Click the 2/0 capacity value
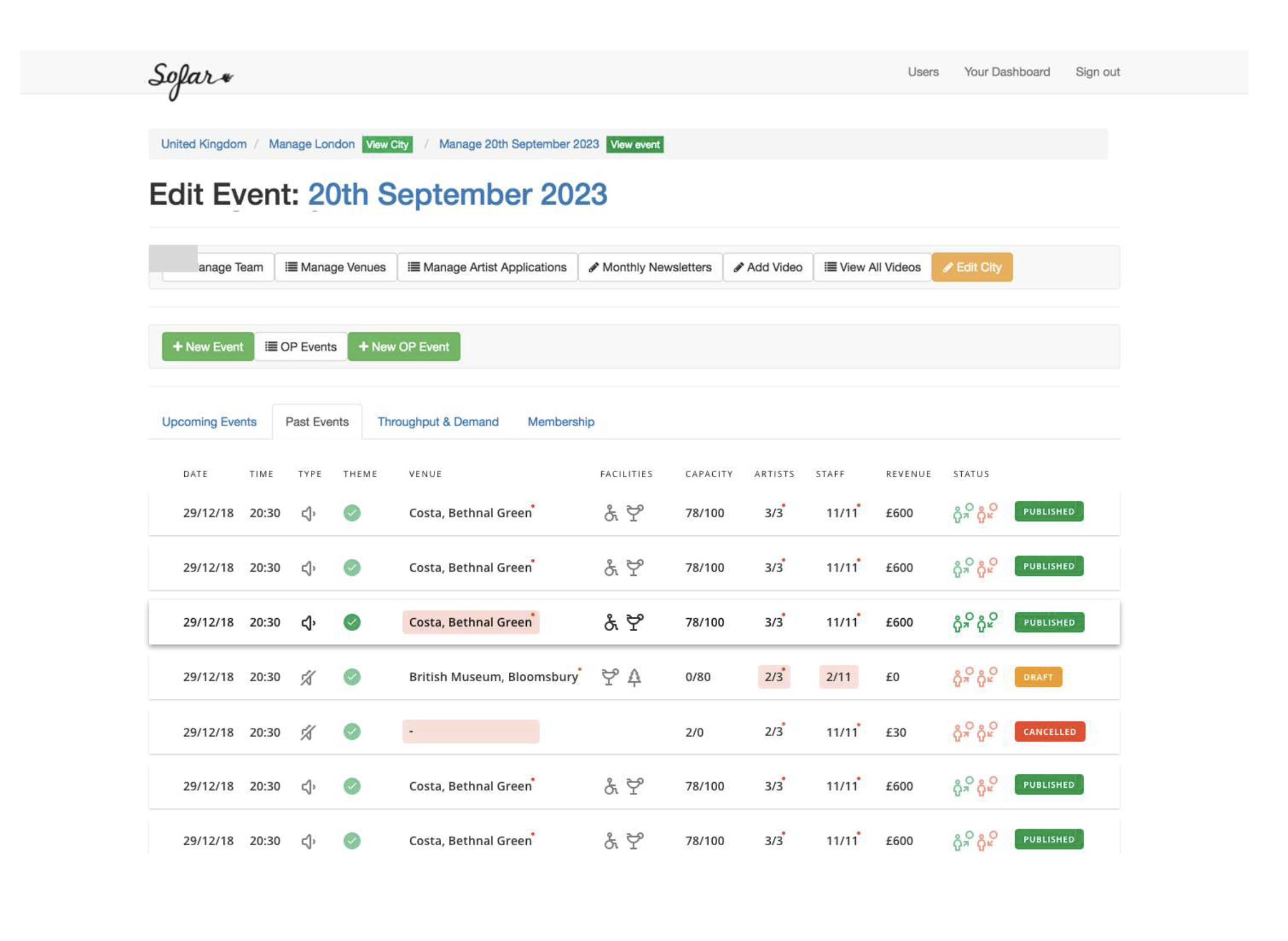The width and height of the screenshot is (1288, 941). [x=694, y=732]
